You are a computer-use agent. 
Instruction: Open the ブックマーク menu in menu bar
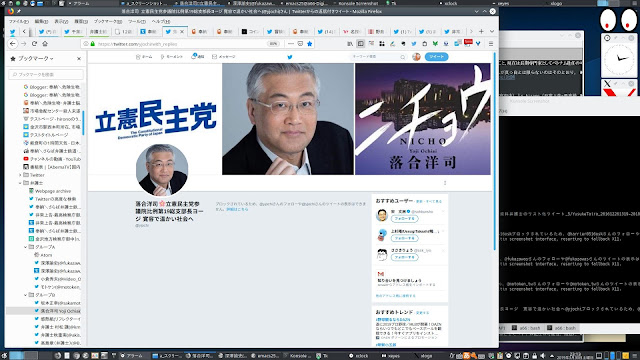(x=108, y=21)
